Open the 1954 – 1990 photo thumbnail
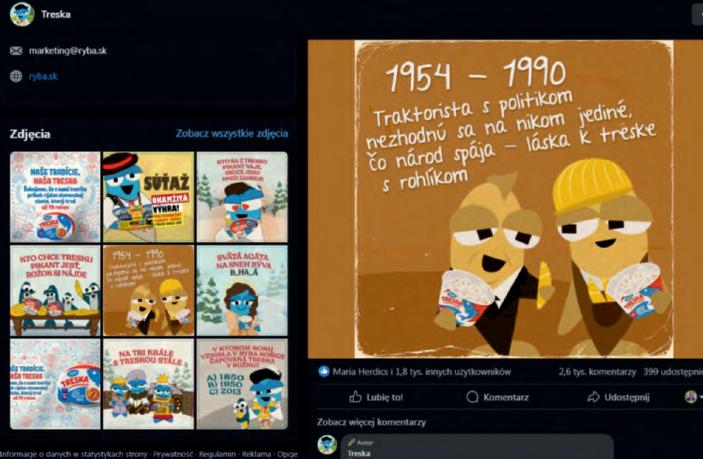 (148, 290)
